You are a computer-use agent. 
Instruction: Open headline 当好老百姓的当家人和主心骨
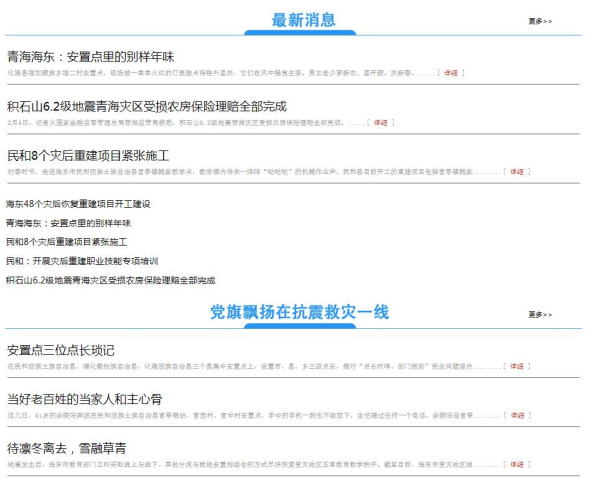[85, 399]
